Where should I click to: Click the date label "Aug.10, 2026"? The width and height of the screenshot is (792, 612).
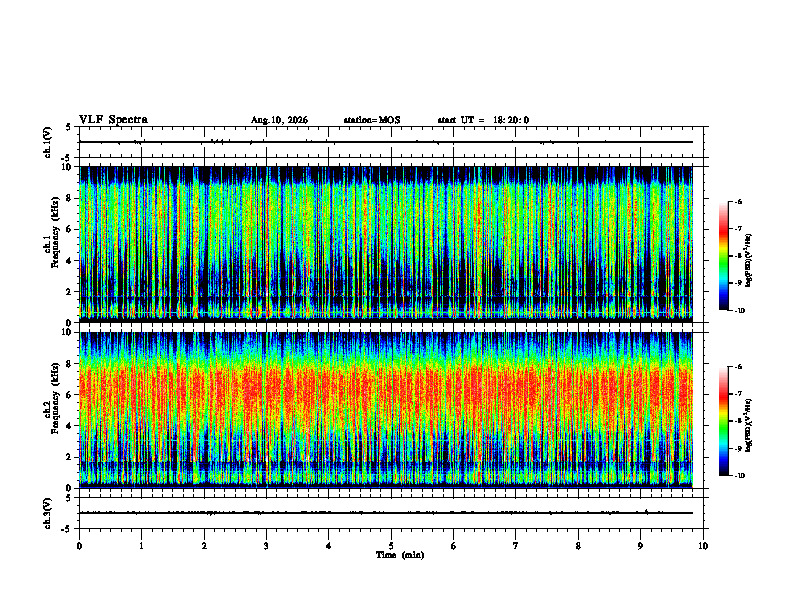point(279,120)
